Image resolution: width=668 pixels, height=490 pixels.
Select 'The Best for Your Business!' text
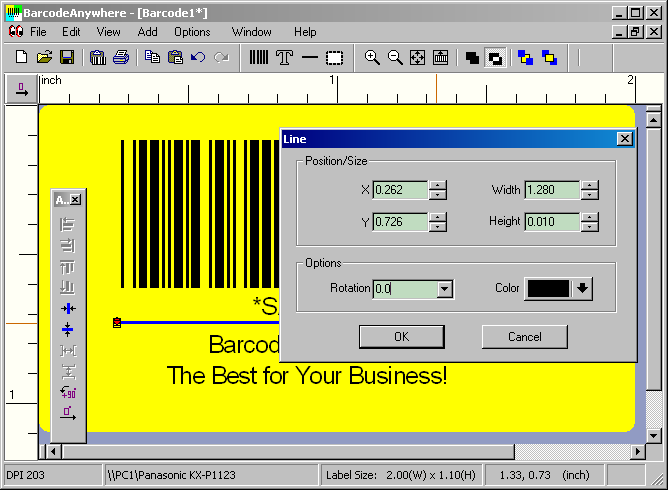pyautogui.click(x=307, y=375)
